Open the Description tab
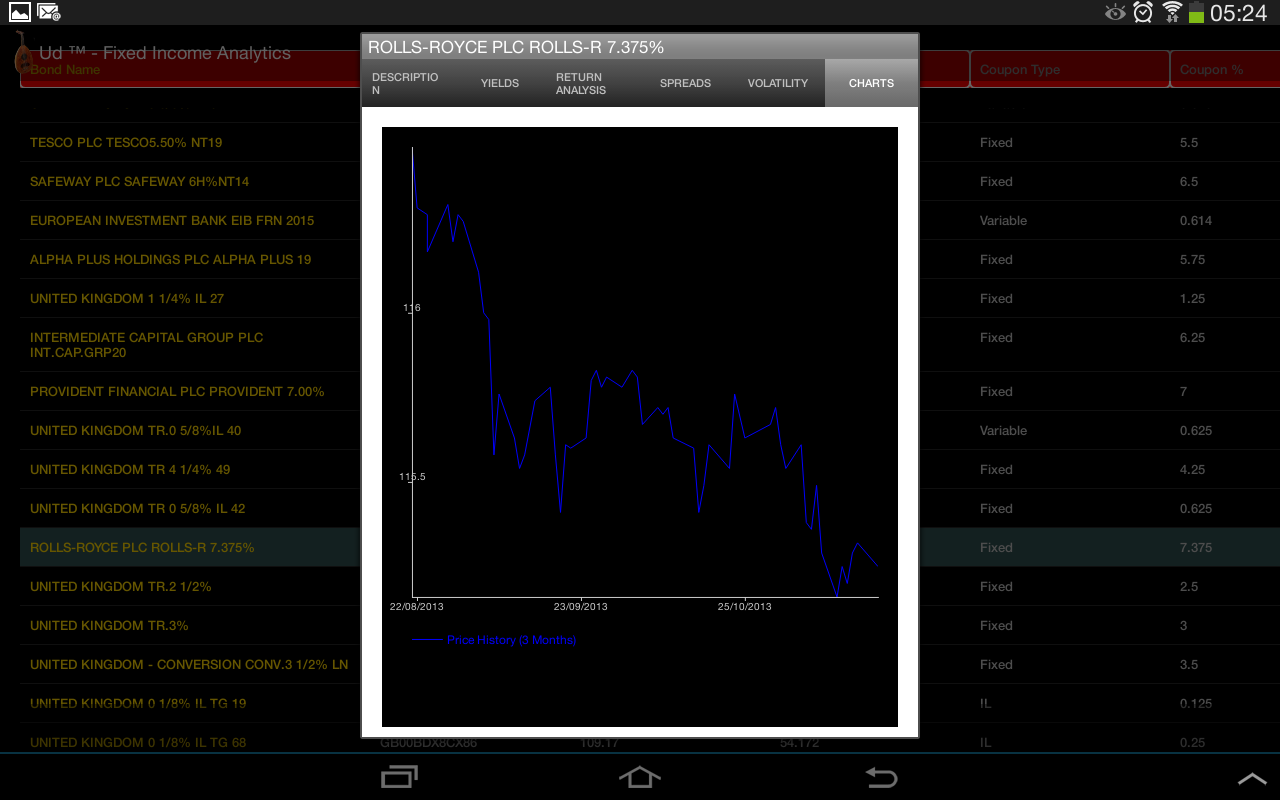 405,83
